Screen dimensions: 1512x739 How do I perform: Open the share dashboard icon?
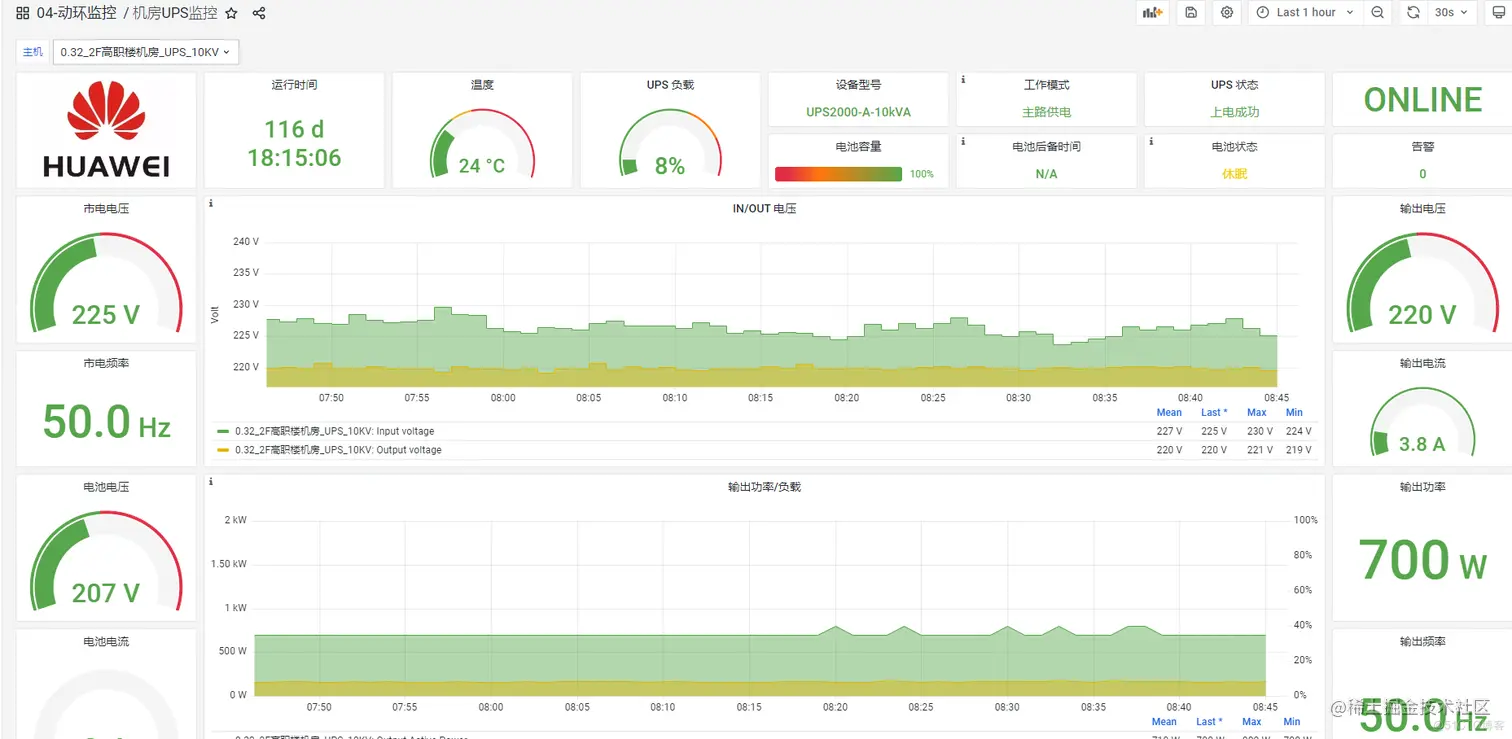pos(259,13)
